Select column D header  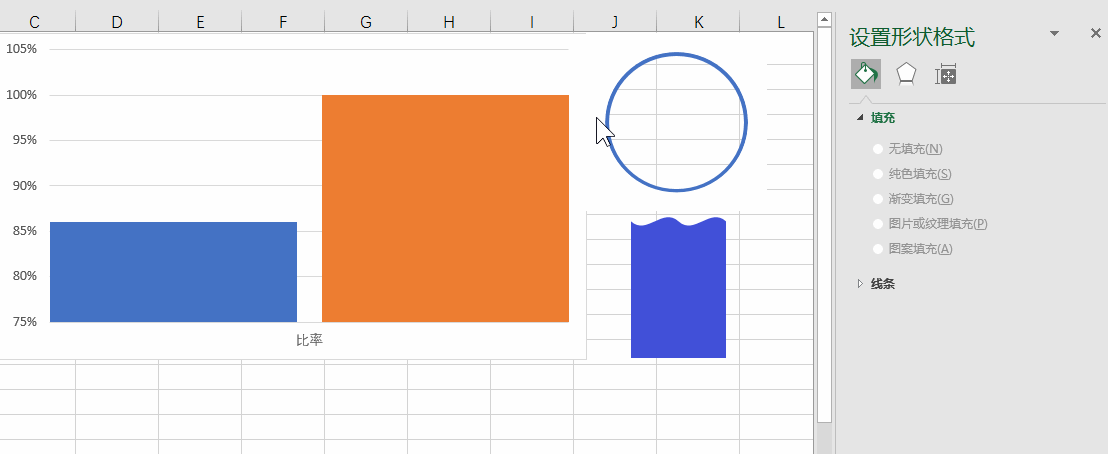pyautogui.click(x=117, y=23)
